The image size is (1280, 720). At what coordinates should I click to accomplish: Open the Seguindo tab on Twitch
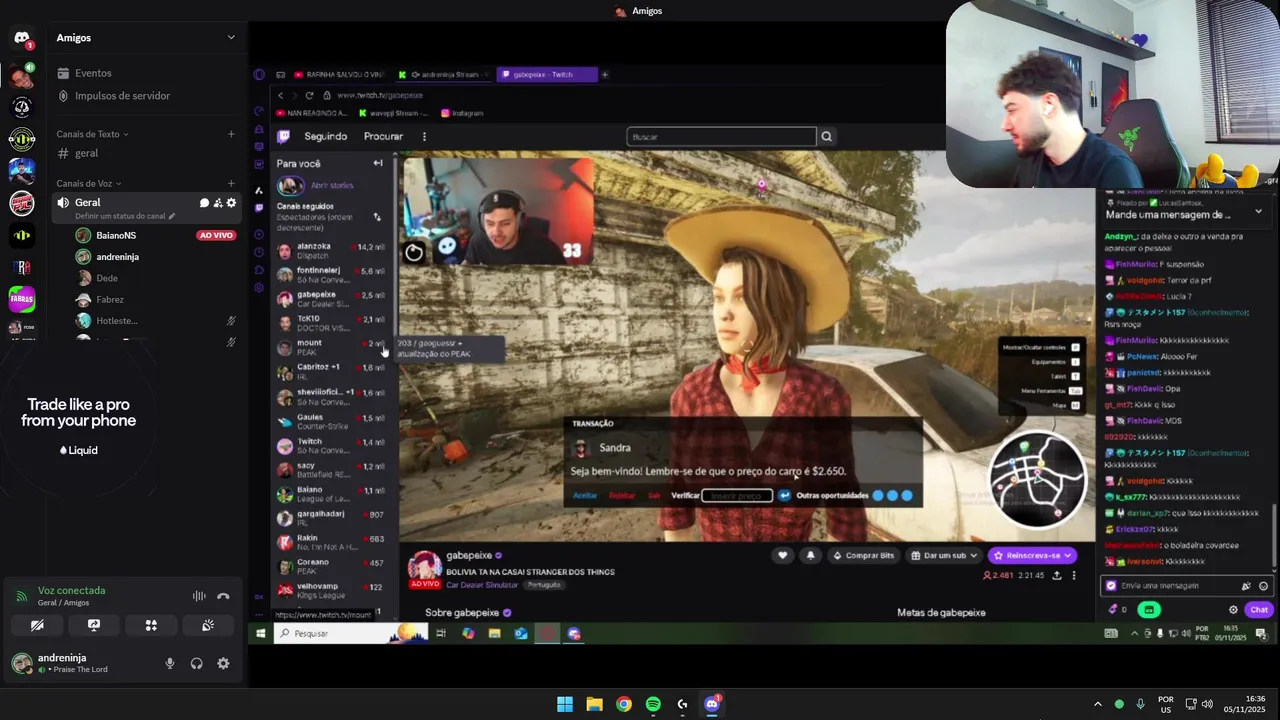point(326,136)
